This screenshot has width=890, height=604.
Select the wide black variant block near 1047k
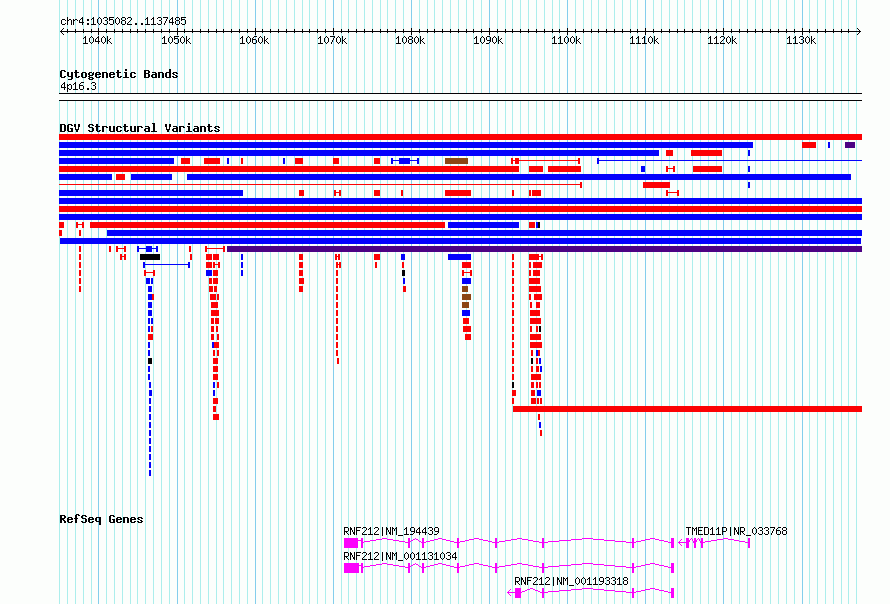[x=150, y=257]
